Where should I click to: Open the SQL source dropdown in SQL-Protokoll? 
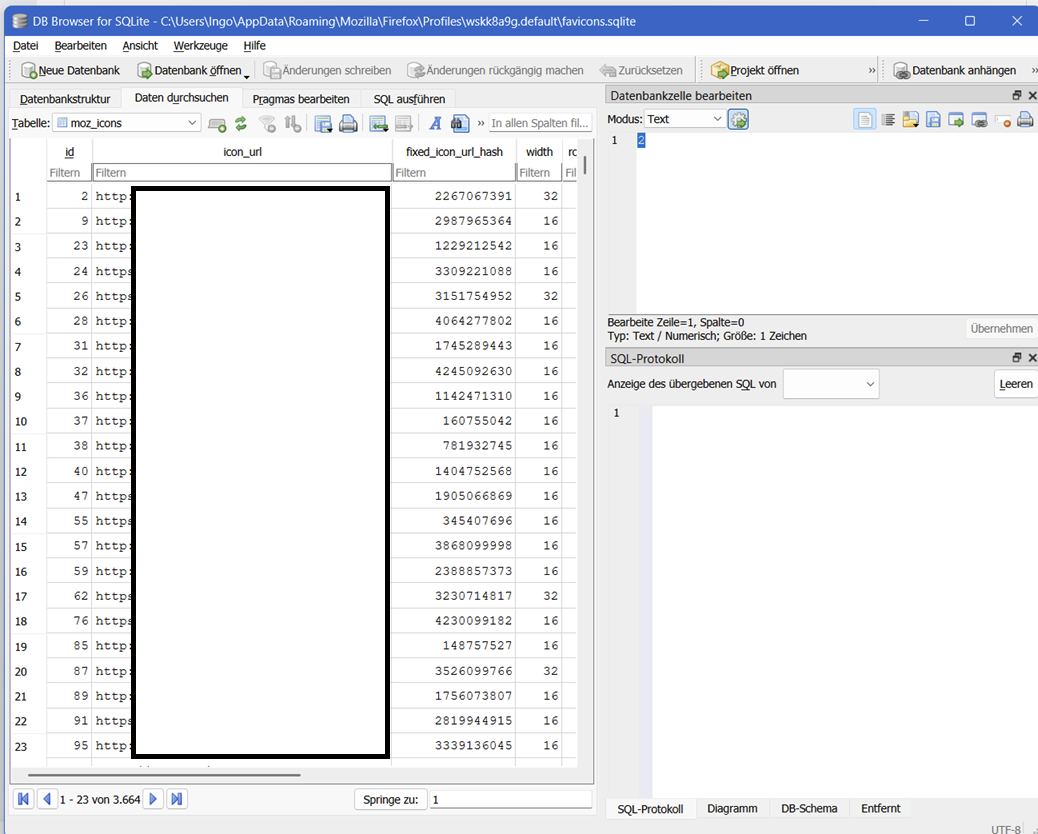(830, 384)
